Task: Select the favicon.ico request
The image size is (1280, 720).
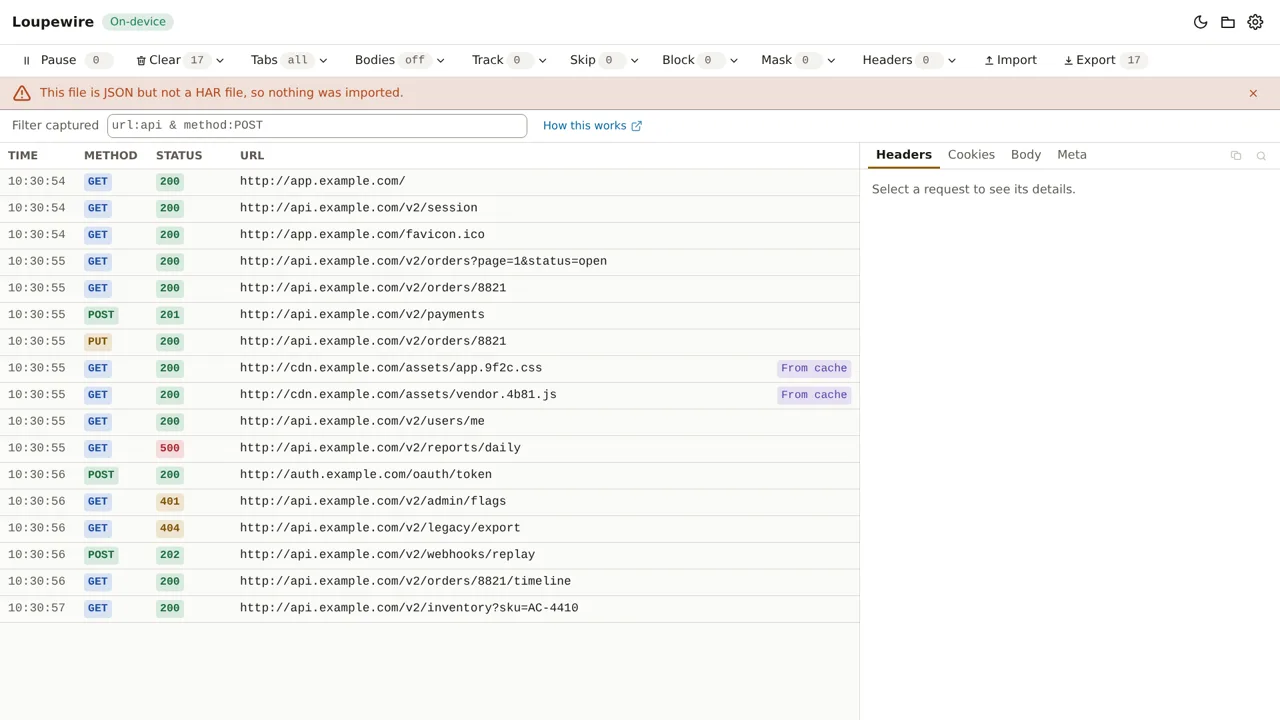Action: click(x=430, y=235)
